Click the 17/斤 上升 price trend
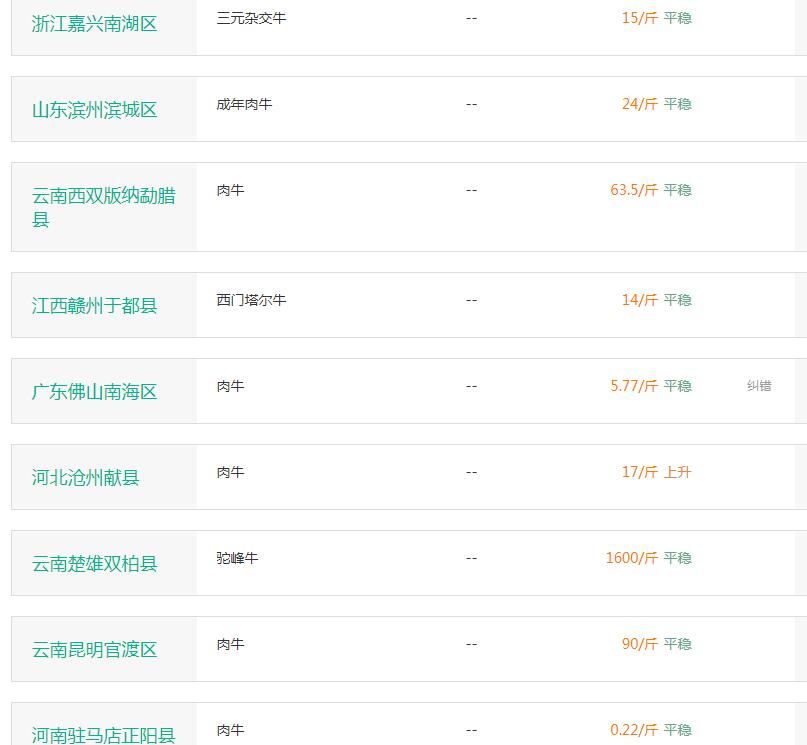 point(657,472)
